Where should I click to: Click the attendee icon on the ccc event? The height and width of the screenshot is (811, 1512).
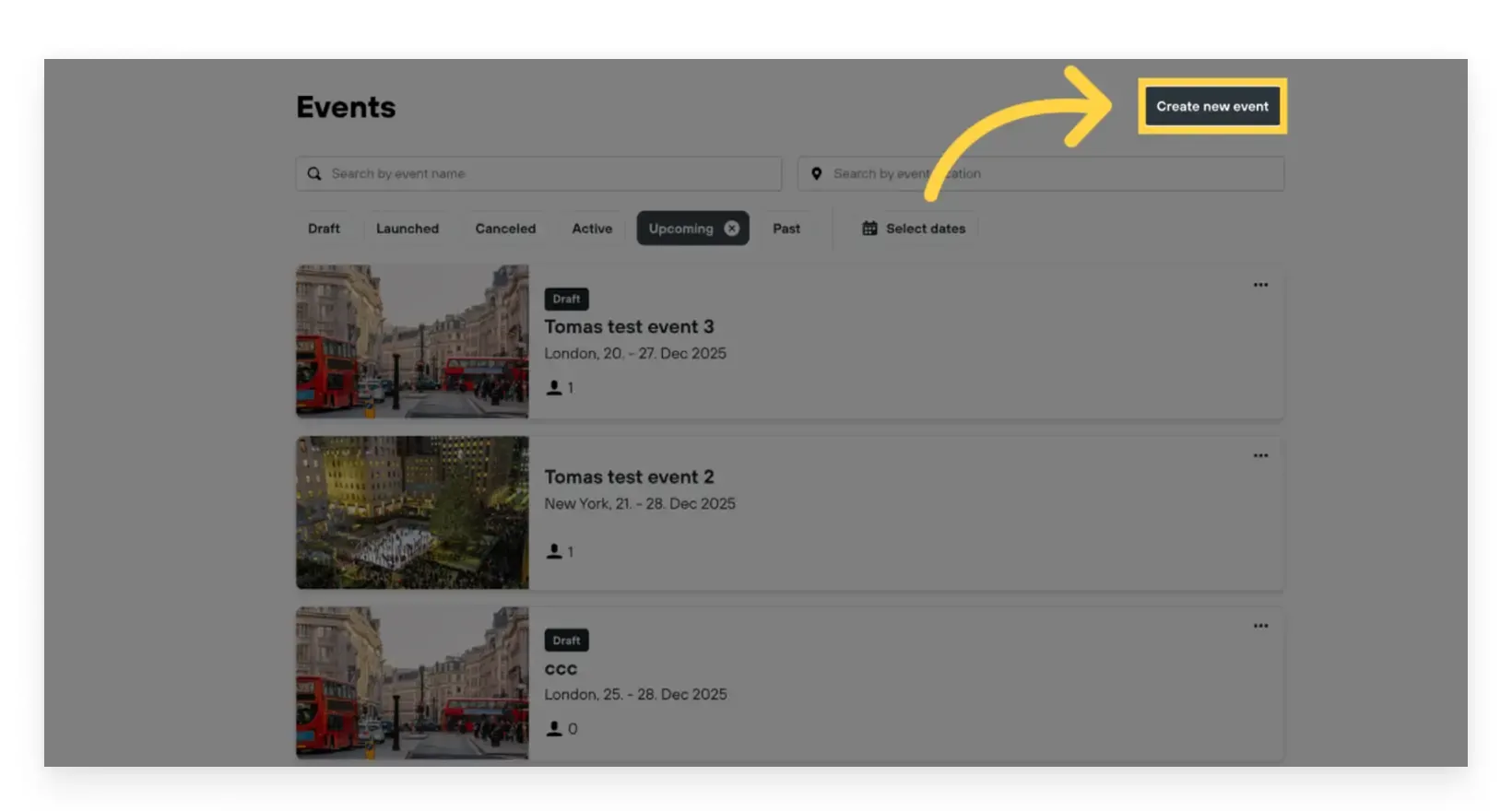[x=554, y=729]
